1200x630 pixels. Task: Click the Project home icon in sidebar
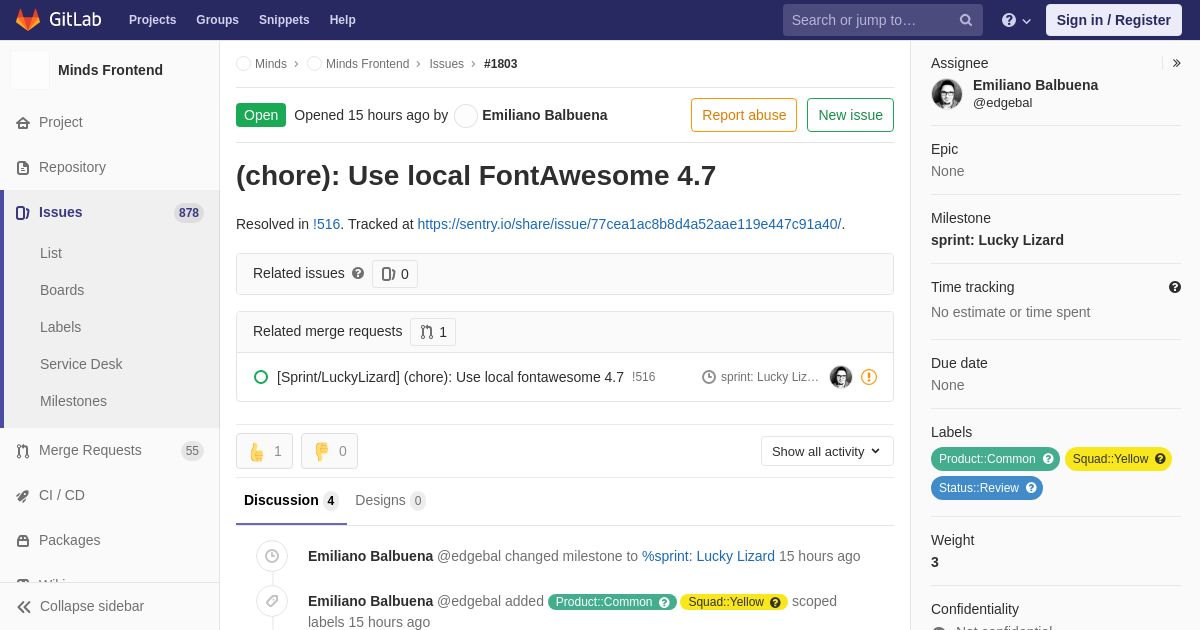pyautogui.click(x=23, y=122)
